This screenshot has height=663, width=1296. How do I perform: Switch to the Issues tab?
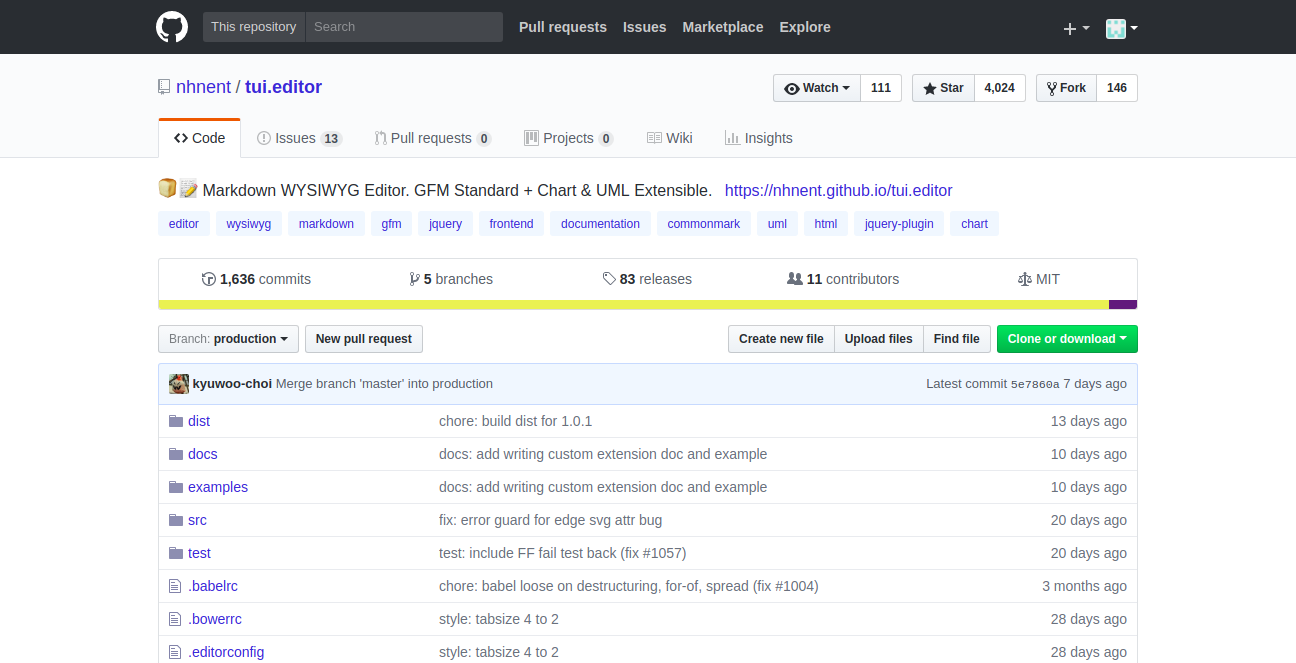click(x=299, y=138)
